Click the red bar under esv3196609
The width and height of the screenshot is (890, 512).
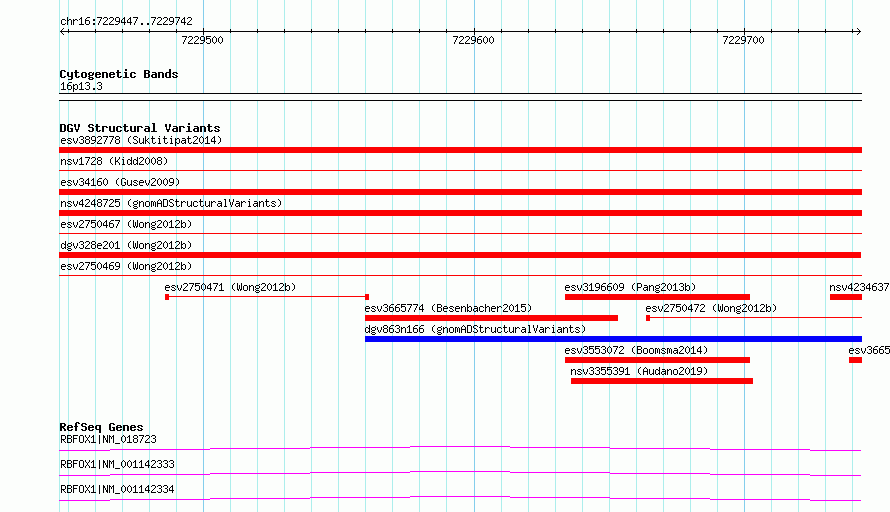coord(657,297)
